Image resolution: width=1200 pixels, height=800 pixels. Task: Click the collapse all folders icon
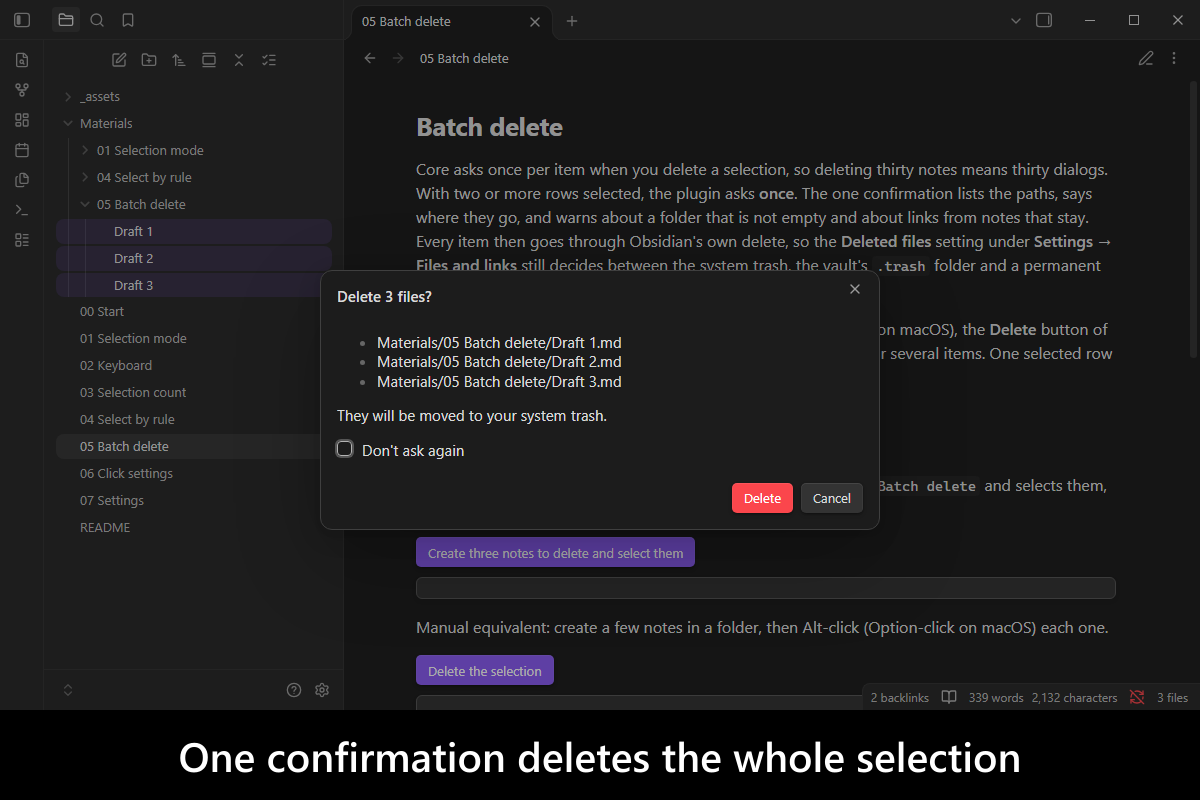coord(239,60)
